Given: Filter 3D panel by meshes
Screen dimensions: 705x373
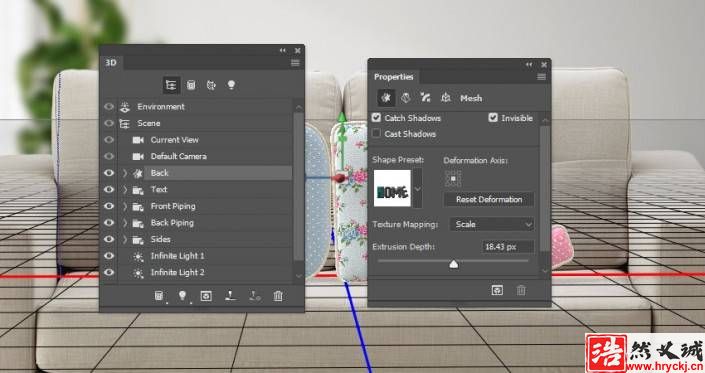Looking at the screenshot, I should pos(191,85).
